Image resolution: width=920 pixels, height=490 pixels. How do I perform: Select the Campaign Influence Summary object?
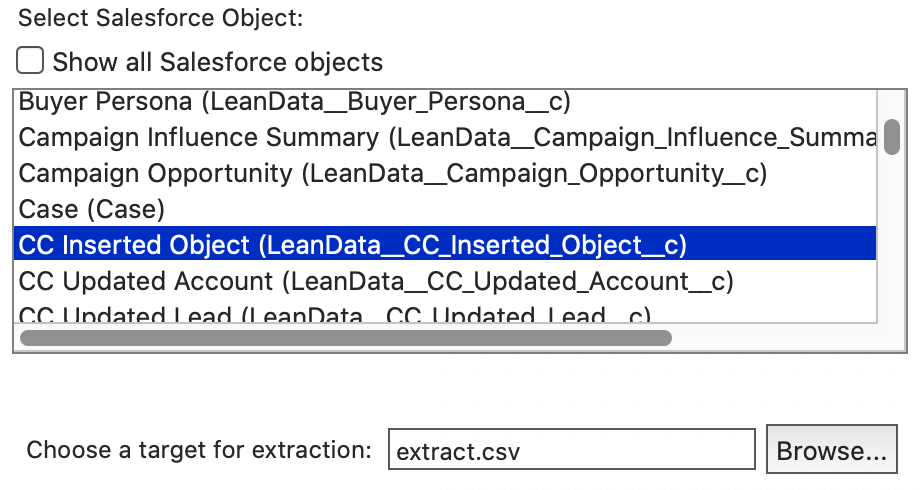tap(447, 137)
